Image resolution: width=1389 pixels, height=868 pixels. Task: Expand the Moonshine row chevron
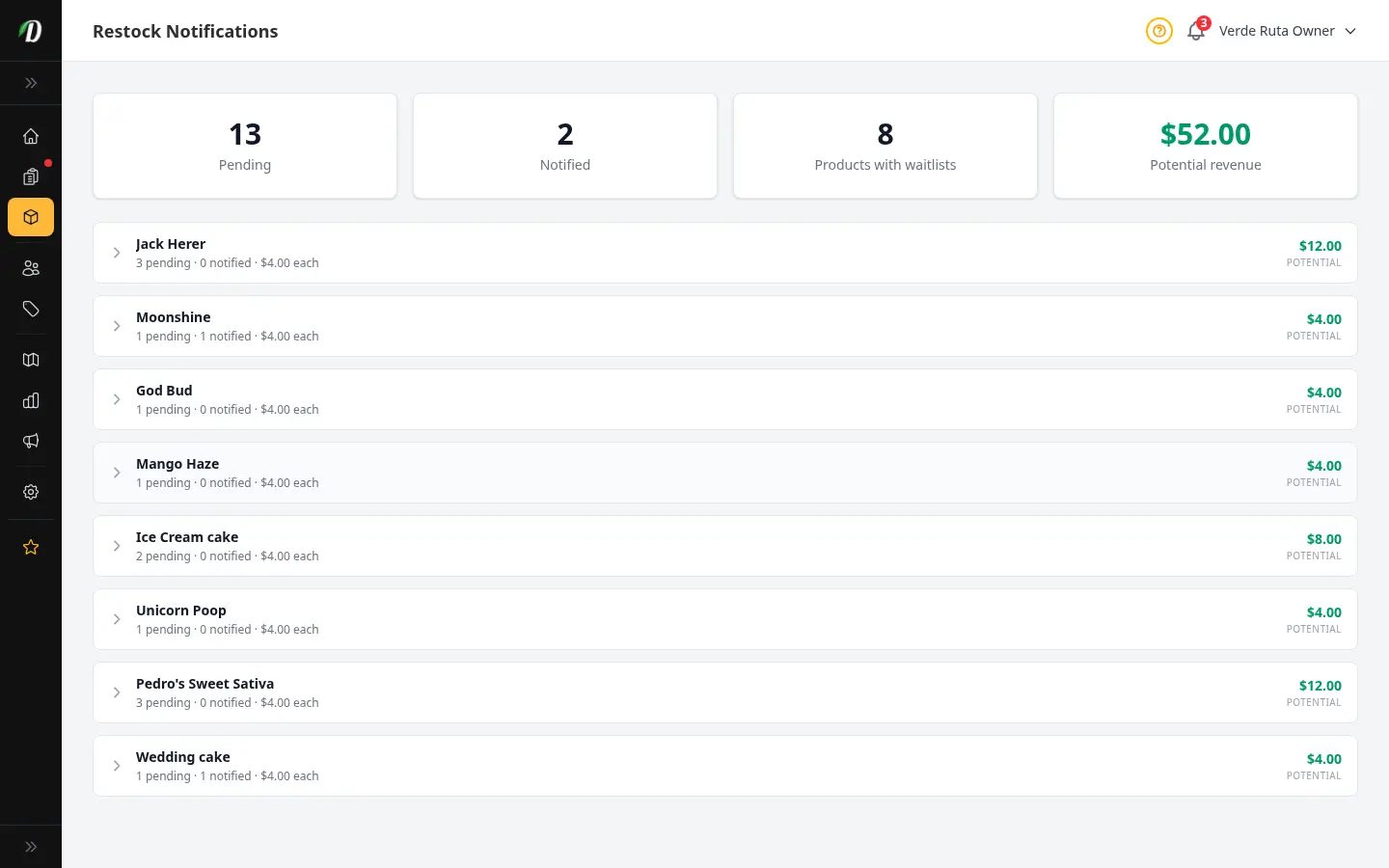coord(117,326)
